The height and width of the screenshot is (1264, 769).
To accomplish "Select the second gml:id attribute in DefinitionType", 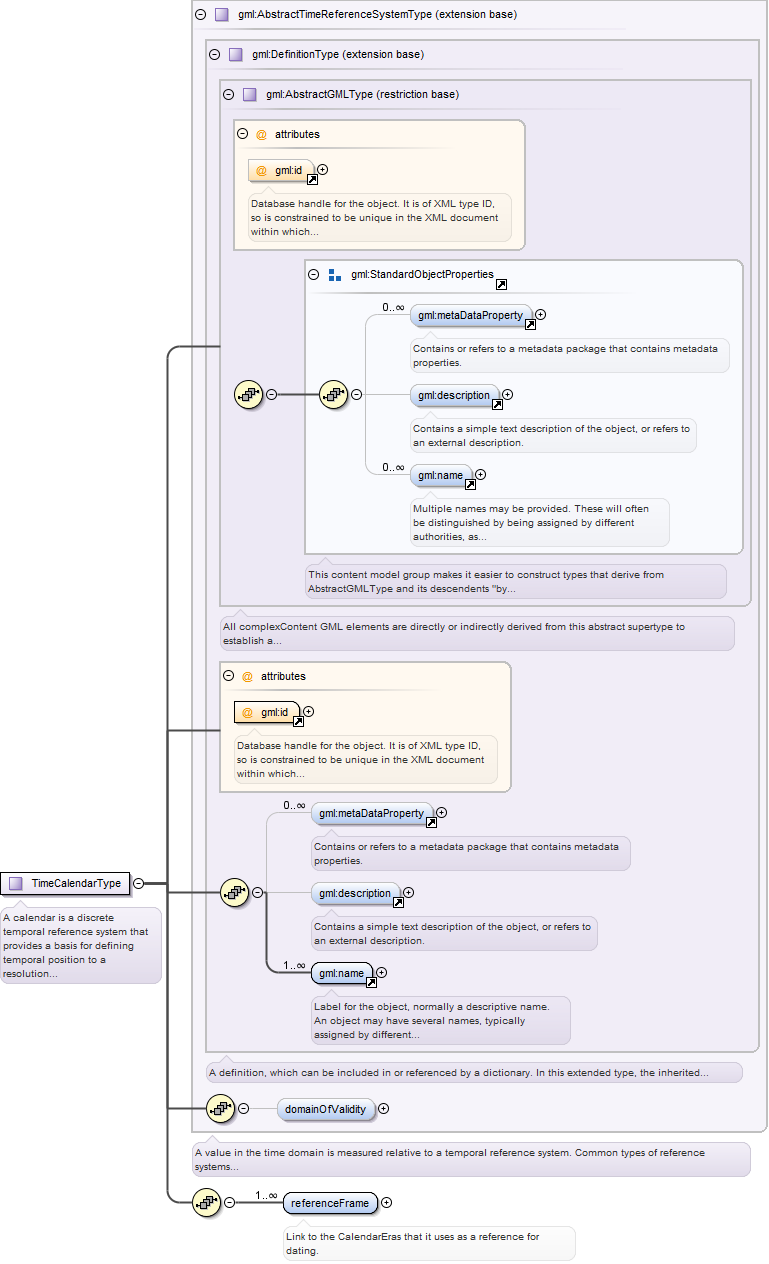I will [266, 713].
